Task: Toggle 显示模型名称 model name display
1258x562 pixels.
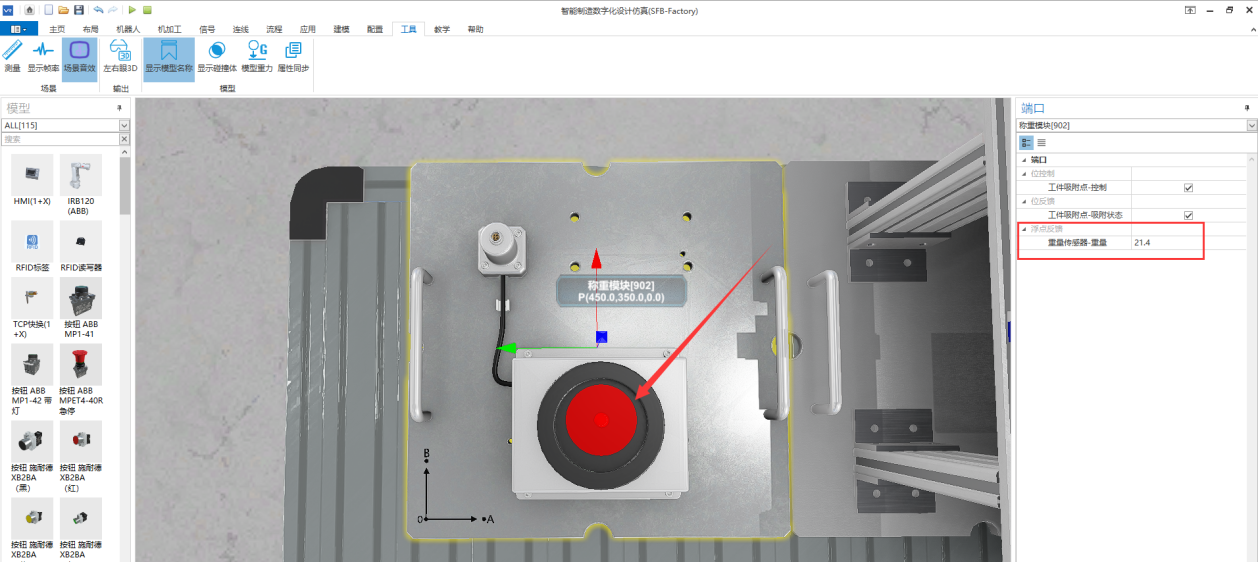Action: tap(168, 57)
